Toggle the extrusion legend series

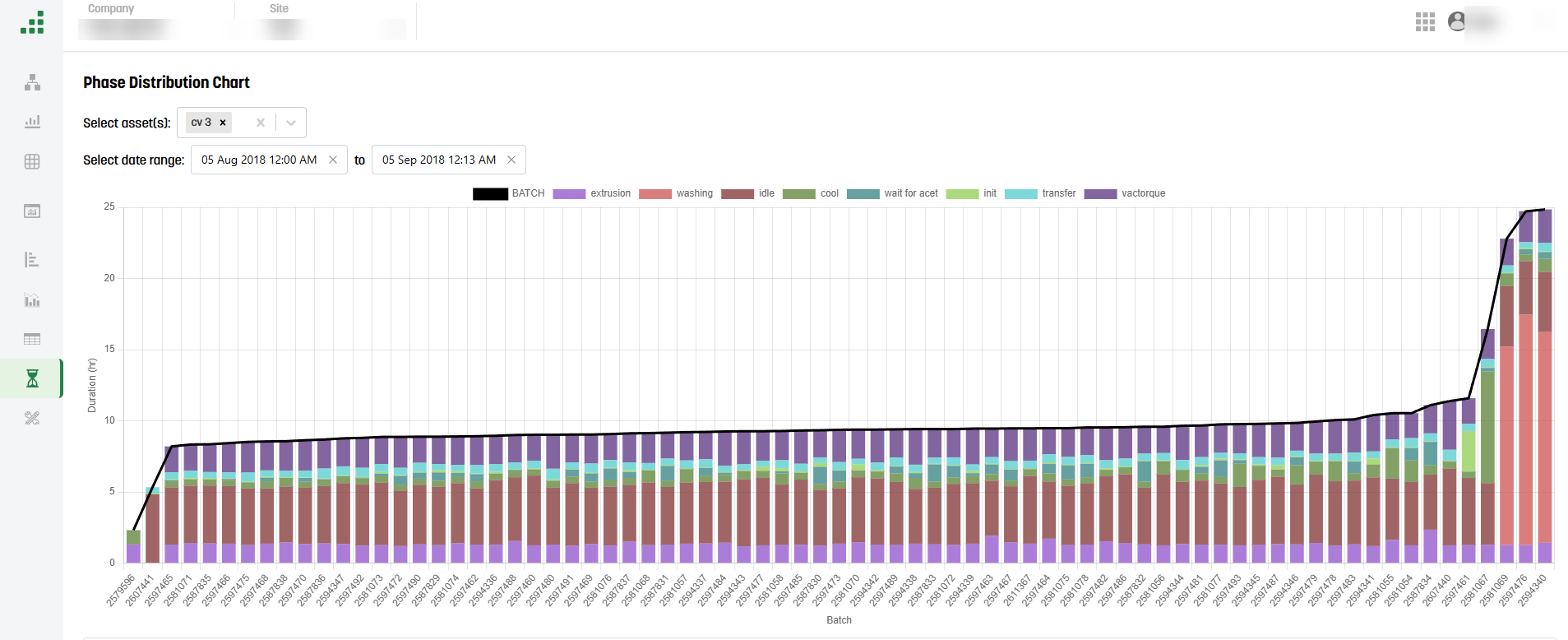click(592, 193)
